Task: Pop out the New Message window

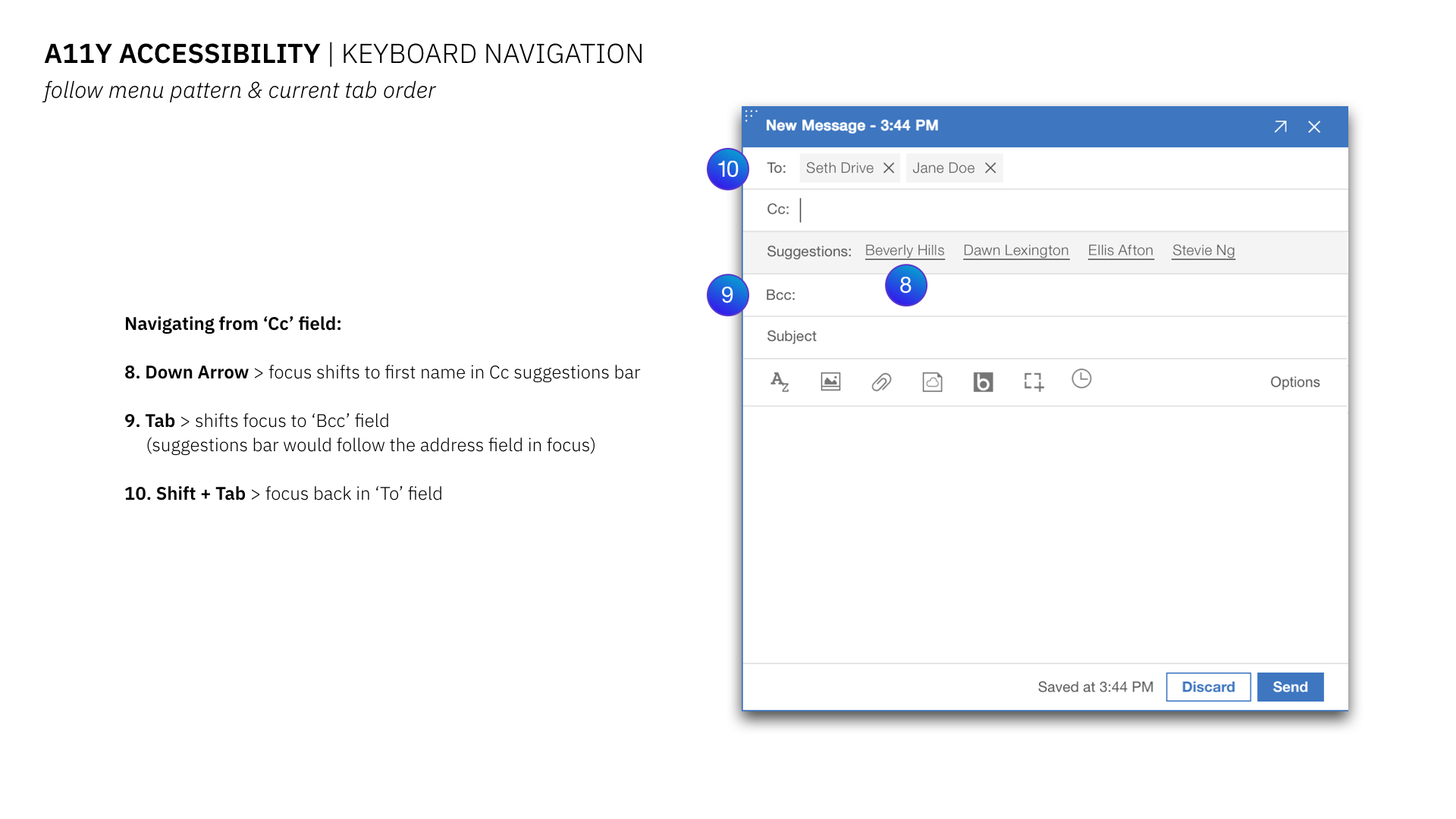Action: point(1280,127)
